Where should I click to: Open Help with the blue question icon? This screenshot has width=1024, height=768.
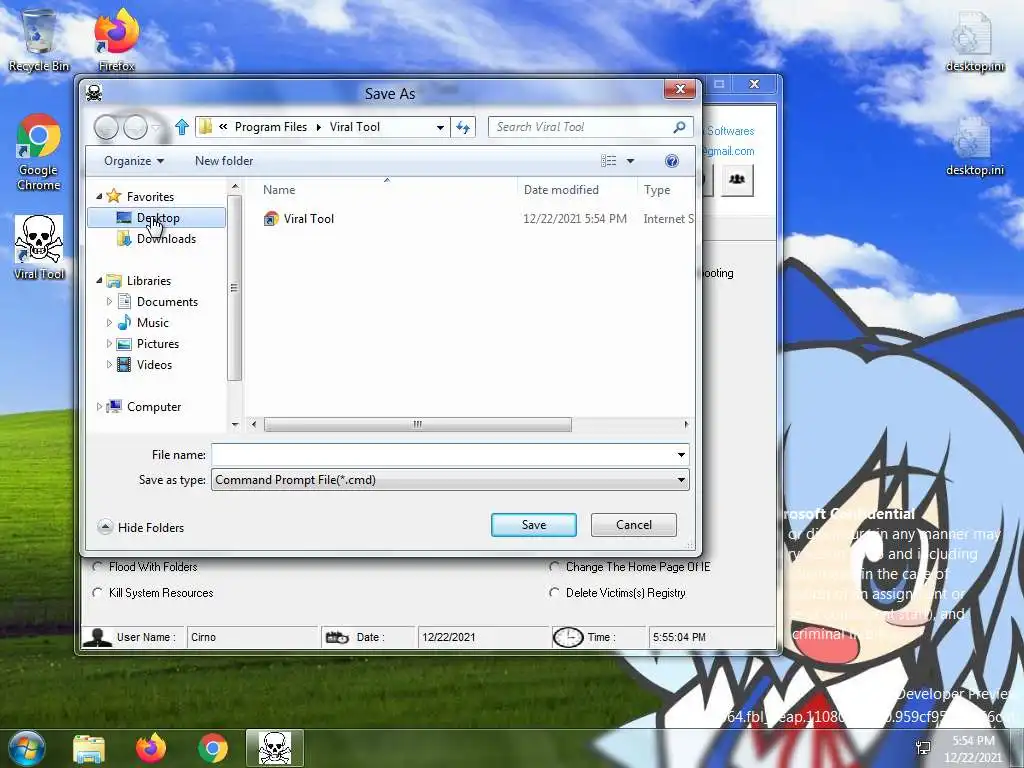click(671, 161)
